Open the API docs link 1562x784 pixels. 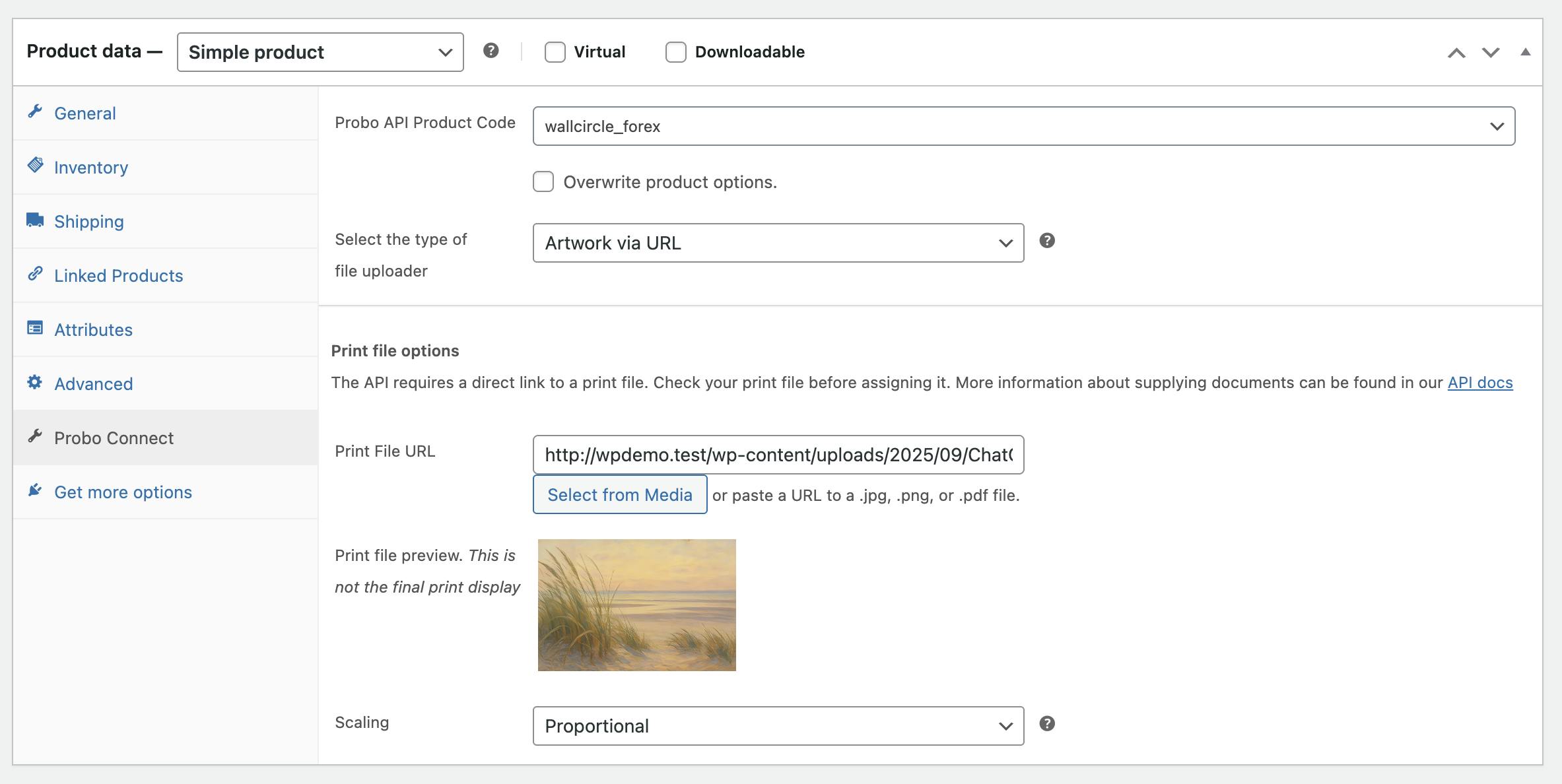click(1479, 383)
